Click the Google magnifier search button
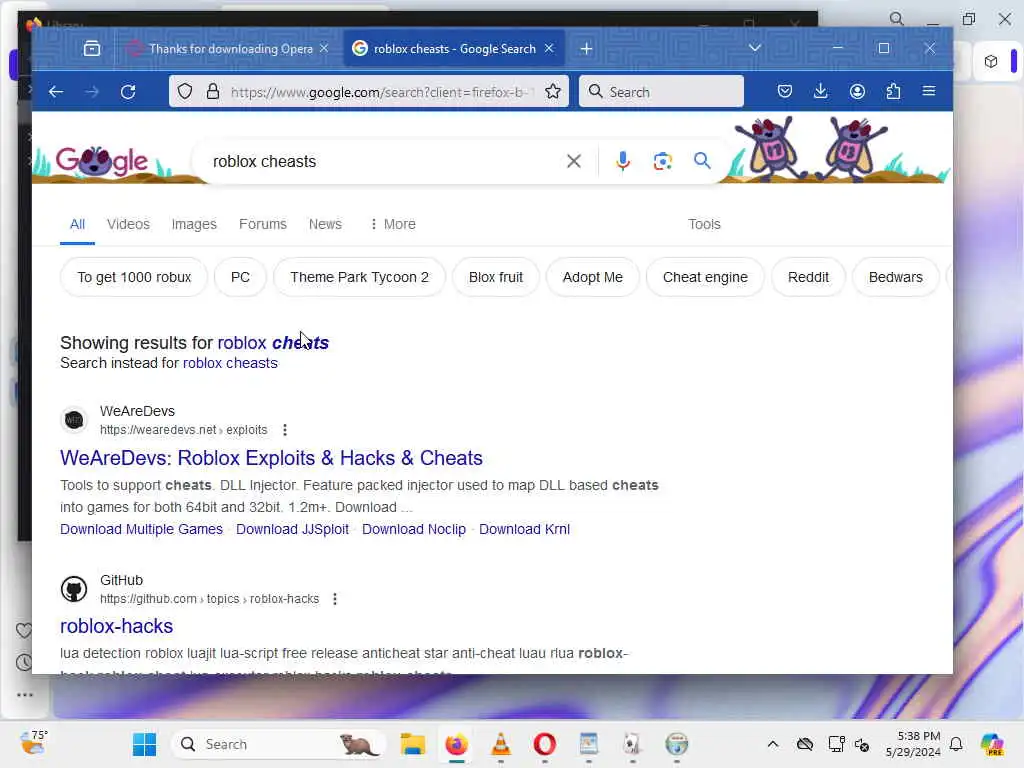The image size is (1024, 768). click(x=702, y=161)
